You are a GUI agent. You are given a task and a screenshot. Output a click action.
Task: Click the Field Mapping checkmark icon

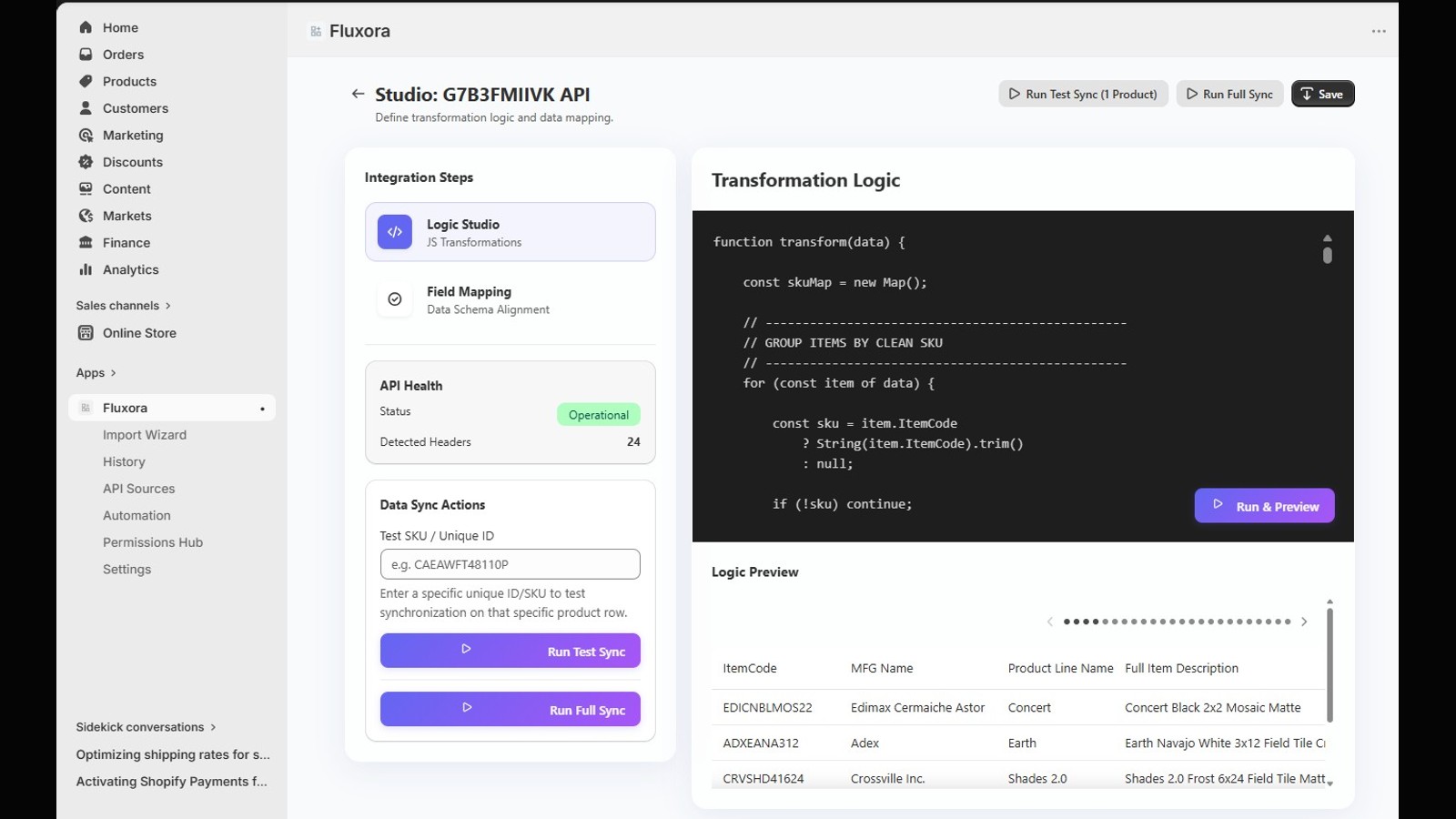395,299
